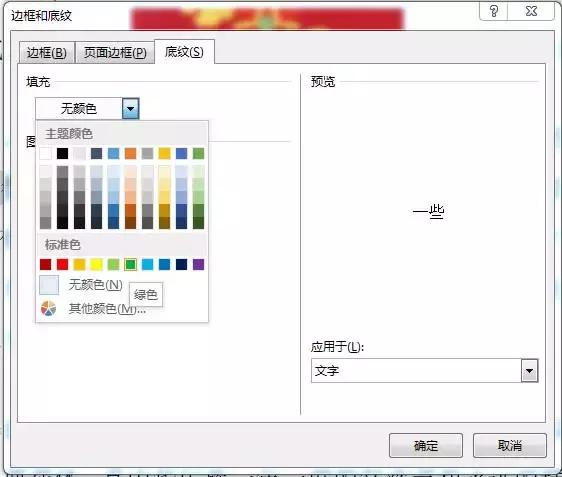Click the 确定 button
The width and height of the screenshot is (562, 477).
(426, 445)
